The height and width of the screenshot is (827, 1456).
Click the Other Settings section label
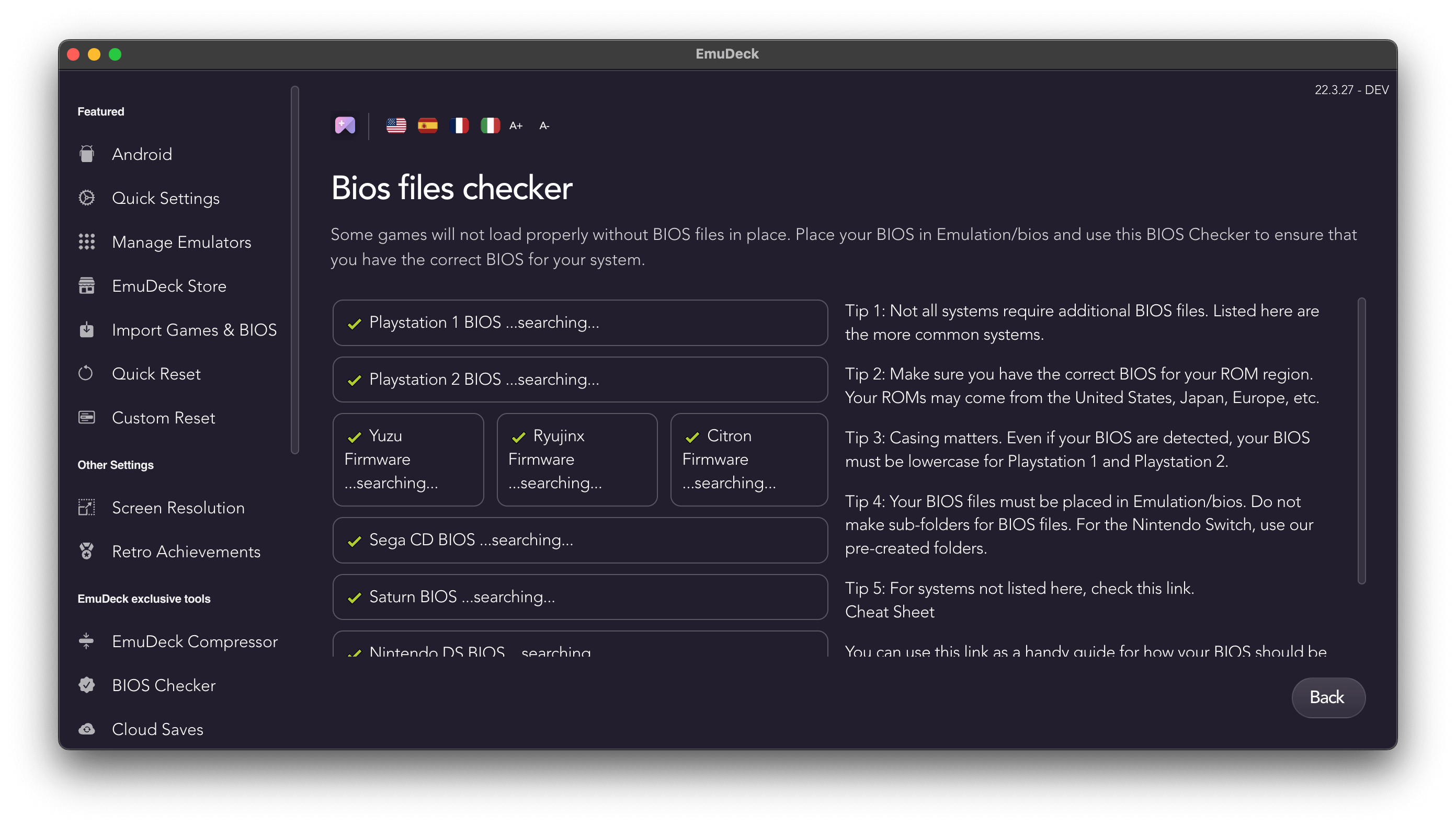tap(116, 465)
